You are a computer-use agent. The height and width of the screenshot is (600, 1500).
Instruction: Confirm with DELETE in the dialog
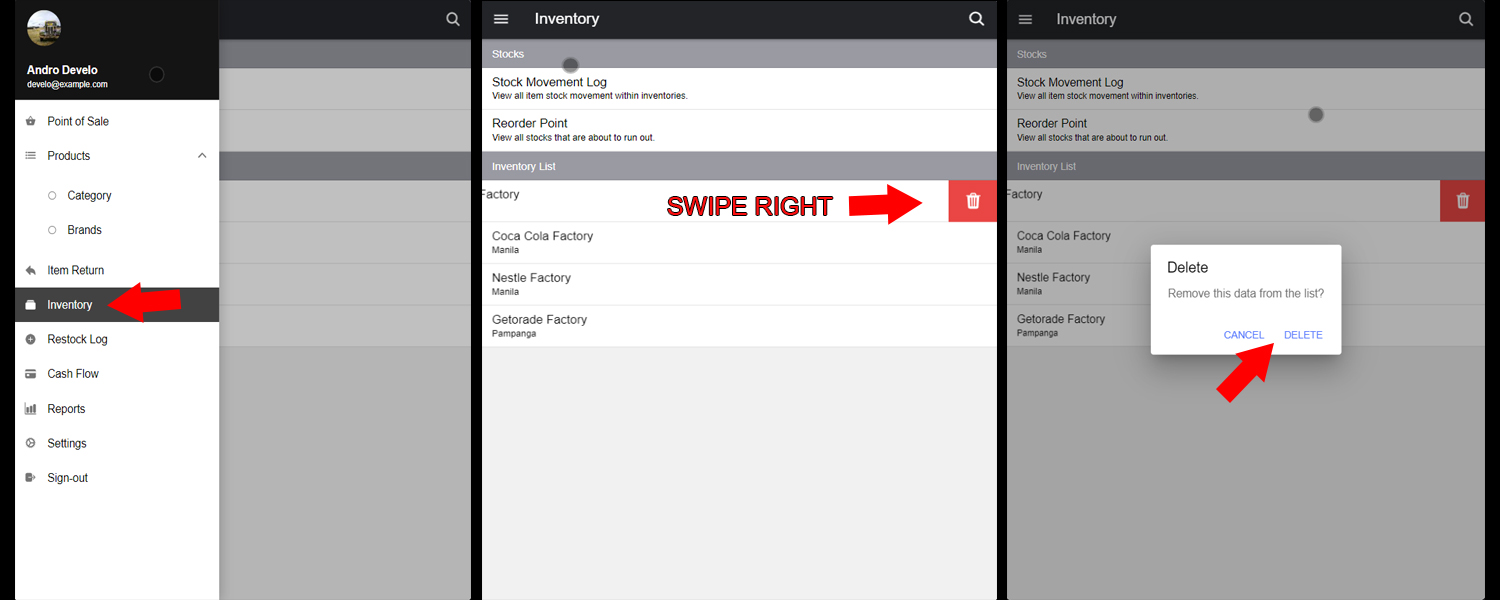(x=1303, y=335)
